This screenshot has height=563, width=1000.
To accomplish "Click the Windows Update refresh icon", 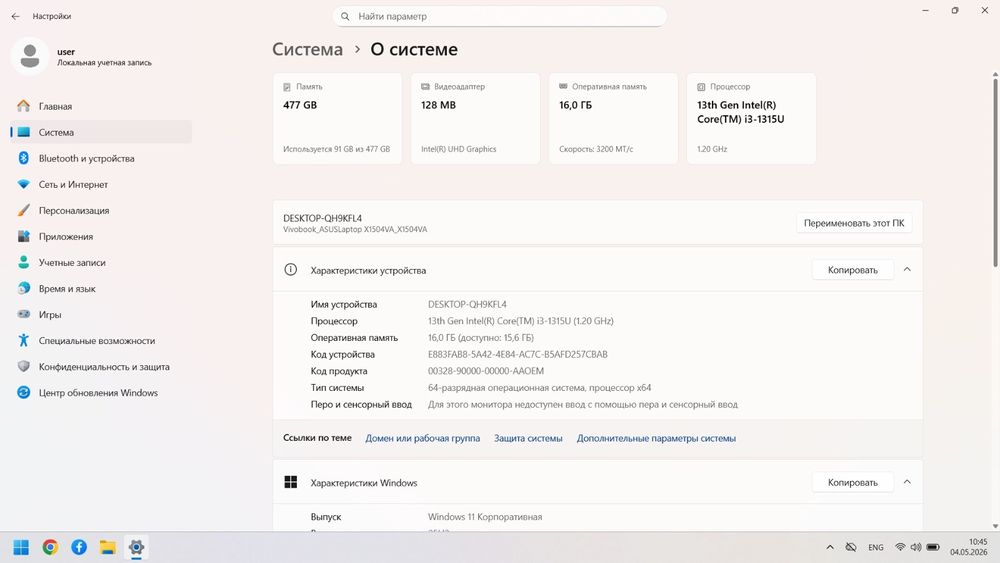I will coord(24,393).
